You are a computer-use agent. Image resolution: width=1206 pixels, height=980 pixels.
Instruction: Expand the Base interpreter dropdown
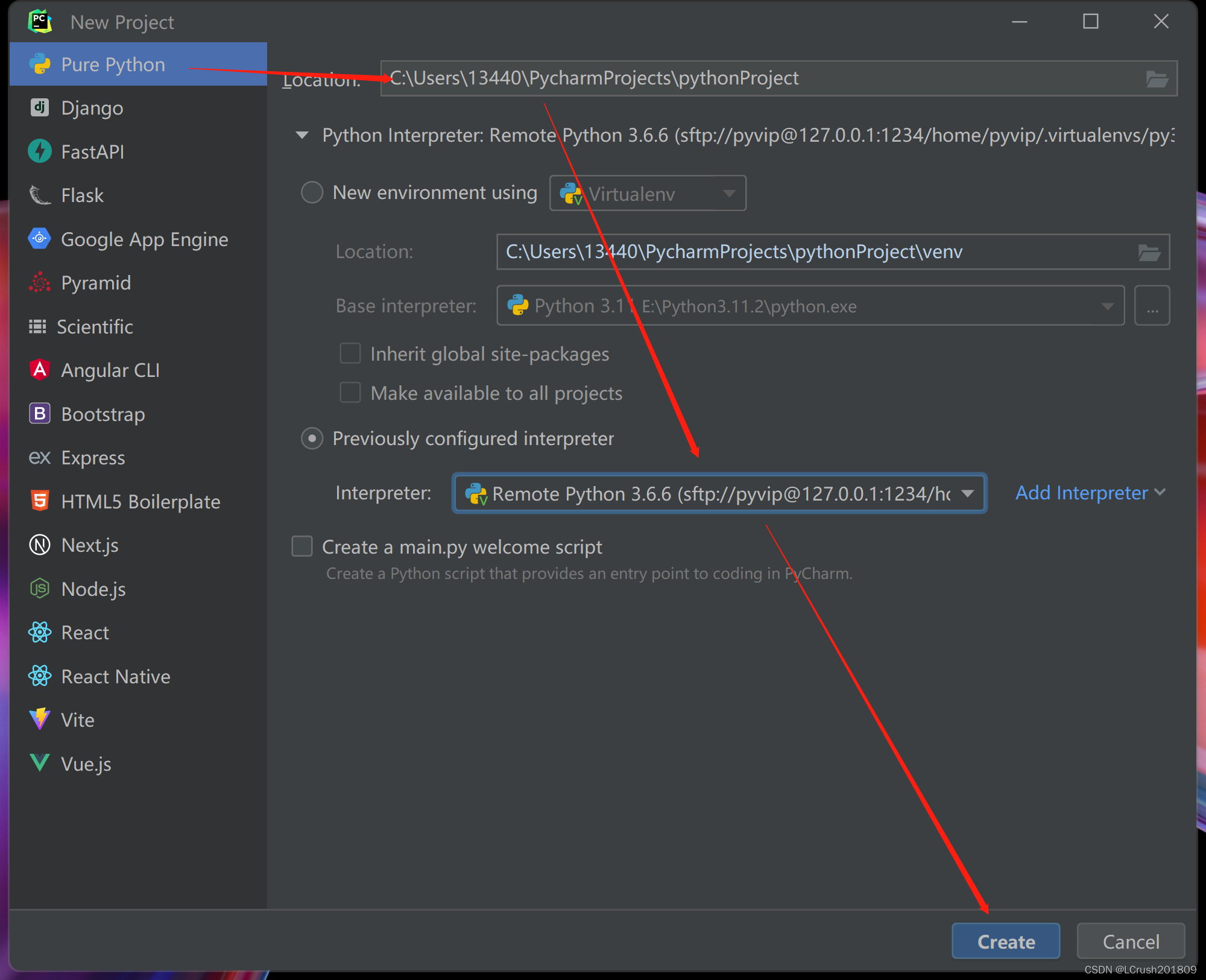pyautogui.click(x=1107, y=306)
